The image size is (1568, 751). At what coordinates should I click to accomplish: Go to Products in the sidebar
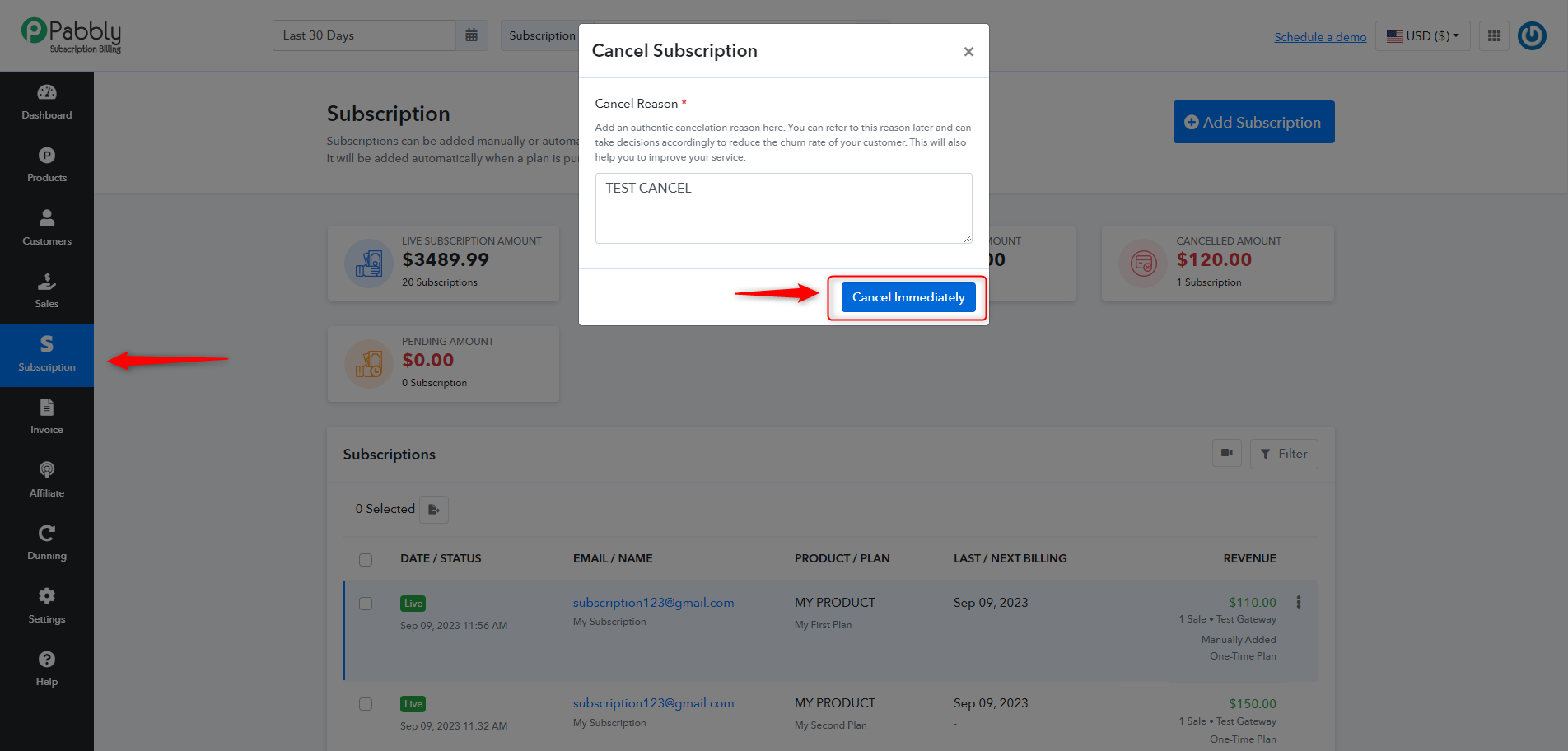click(x=47, y=166)
